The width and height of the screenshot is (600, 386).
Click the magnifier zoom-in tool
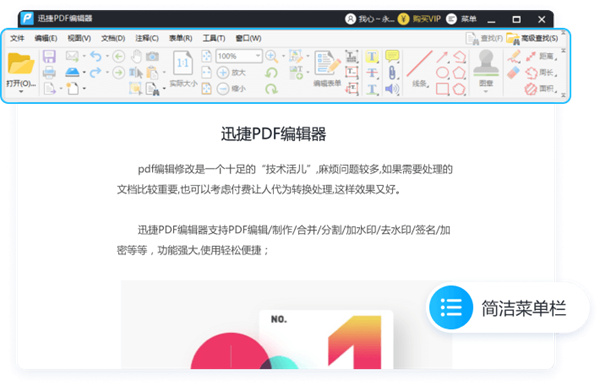click(272, 56)
